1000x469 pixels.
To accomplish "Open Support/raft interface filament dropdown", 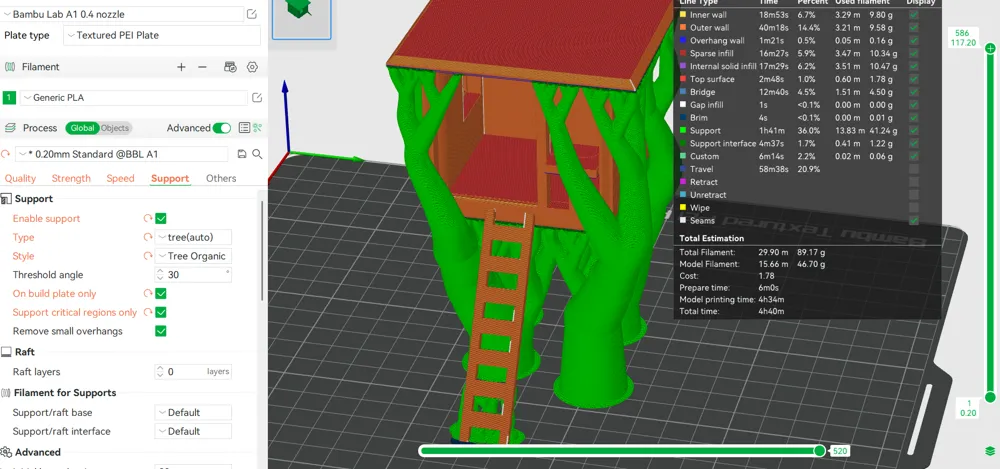I will 193,431.
